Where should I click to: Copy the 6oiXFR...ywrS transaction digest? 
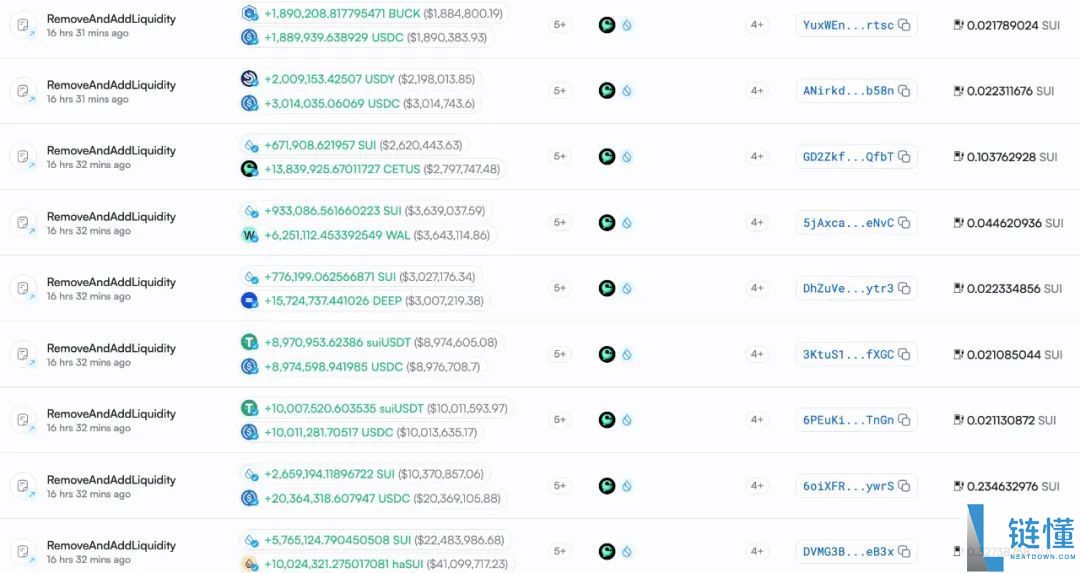point(904,486)
